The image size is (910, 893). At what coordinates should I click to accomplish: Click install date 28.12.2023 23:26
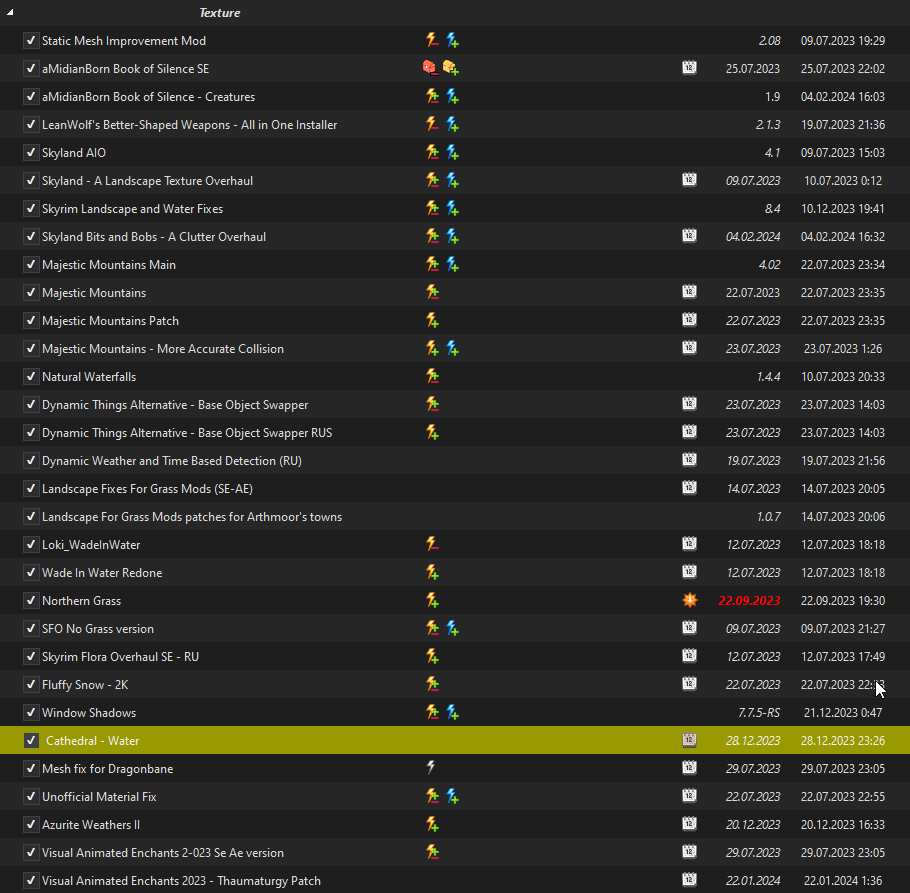point(843,741)
